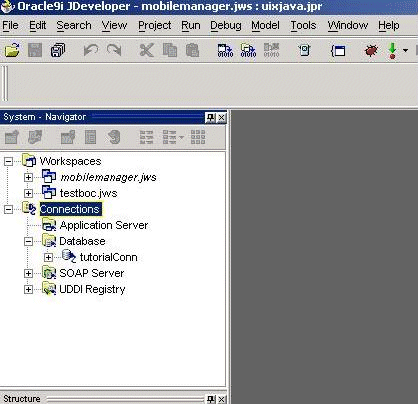This screenshot has width=418, height=404.
Task: Select the Connections tree node
Action: tap(70, 209)
